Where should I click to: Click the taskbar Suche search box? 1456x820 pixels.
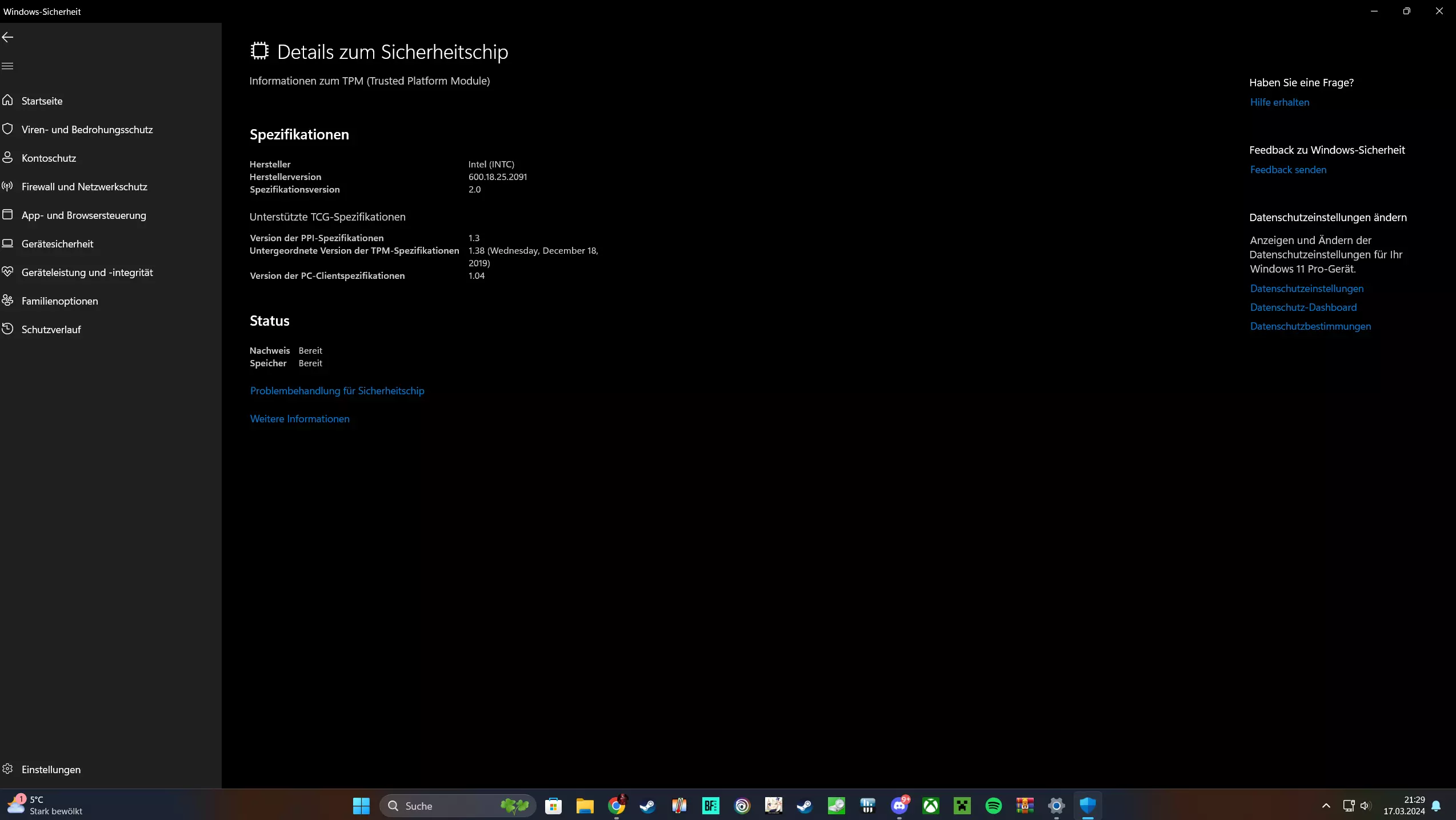point(446,806)
